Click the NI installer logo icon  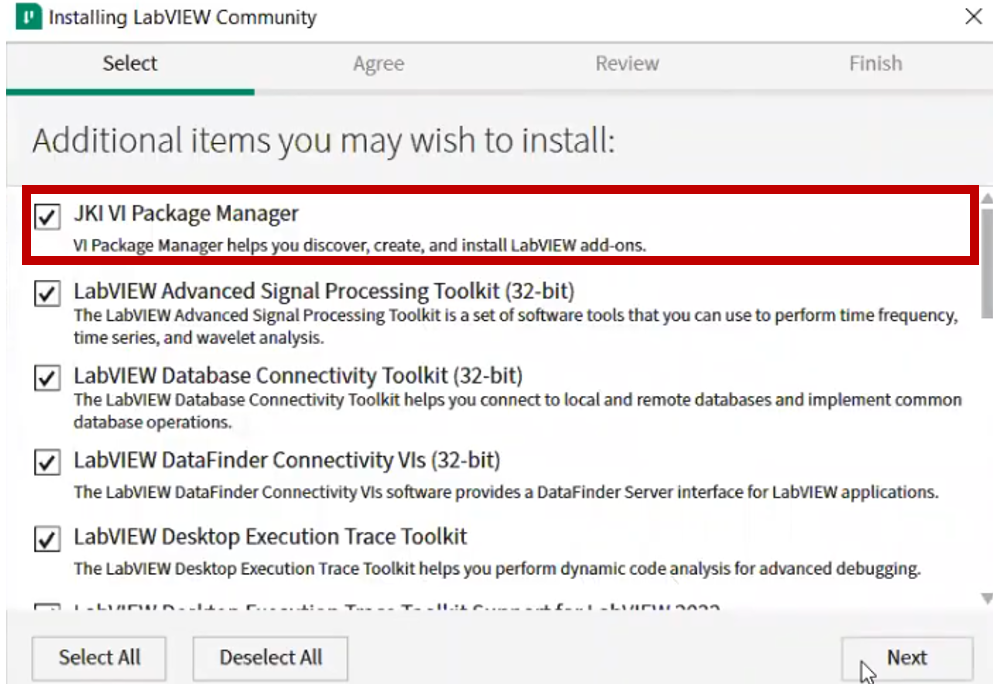click(28, 16)
